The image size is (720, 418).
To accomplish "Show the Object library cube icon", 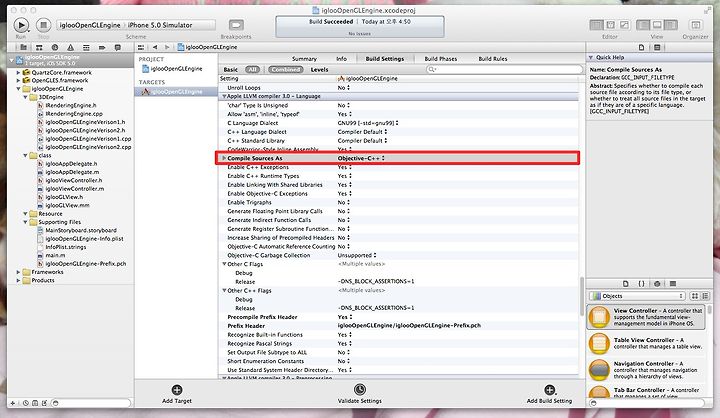I will pos(657,284).
